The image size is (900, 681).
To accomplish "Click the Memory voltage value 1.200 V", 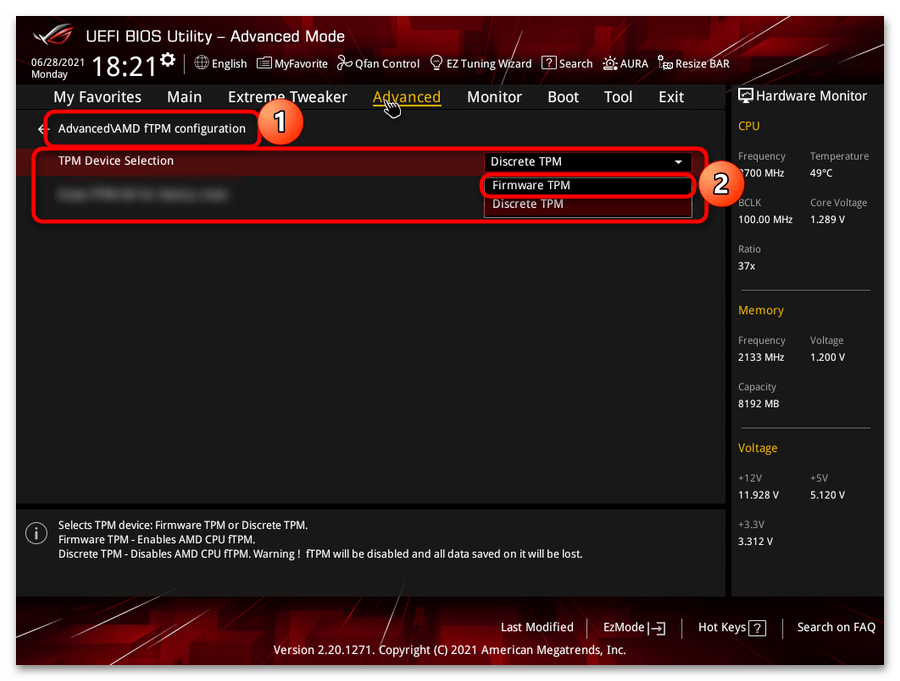I will [x=827, y=357].
